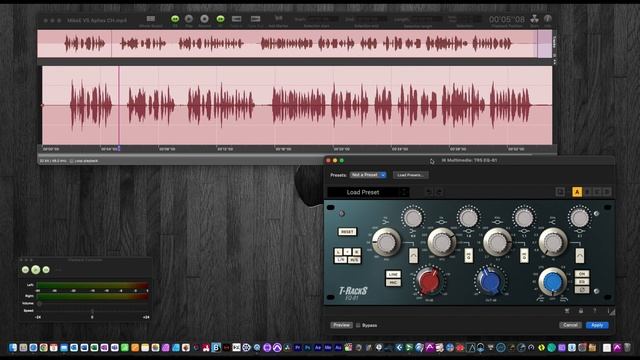Click play in the transport window
The image size is (640, 360).
pyautogui.click(x=36, y=269)
